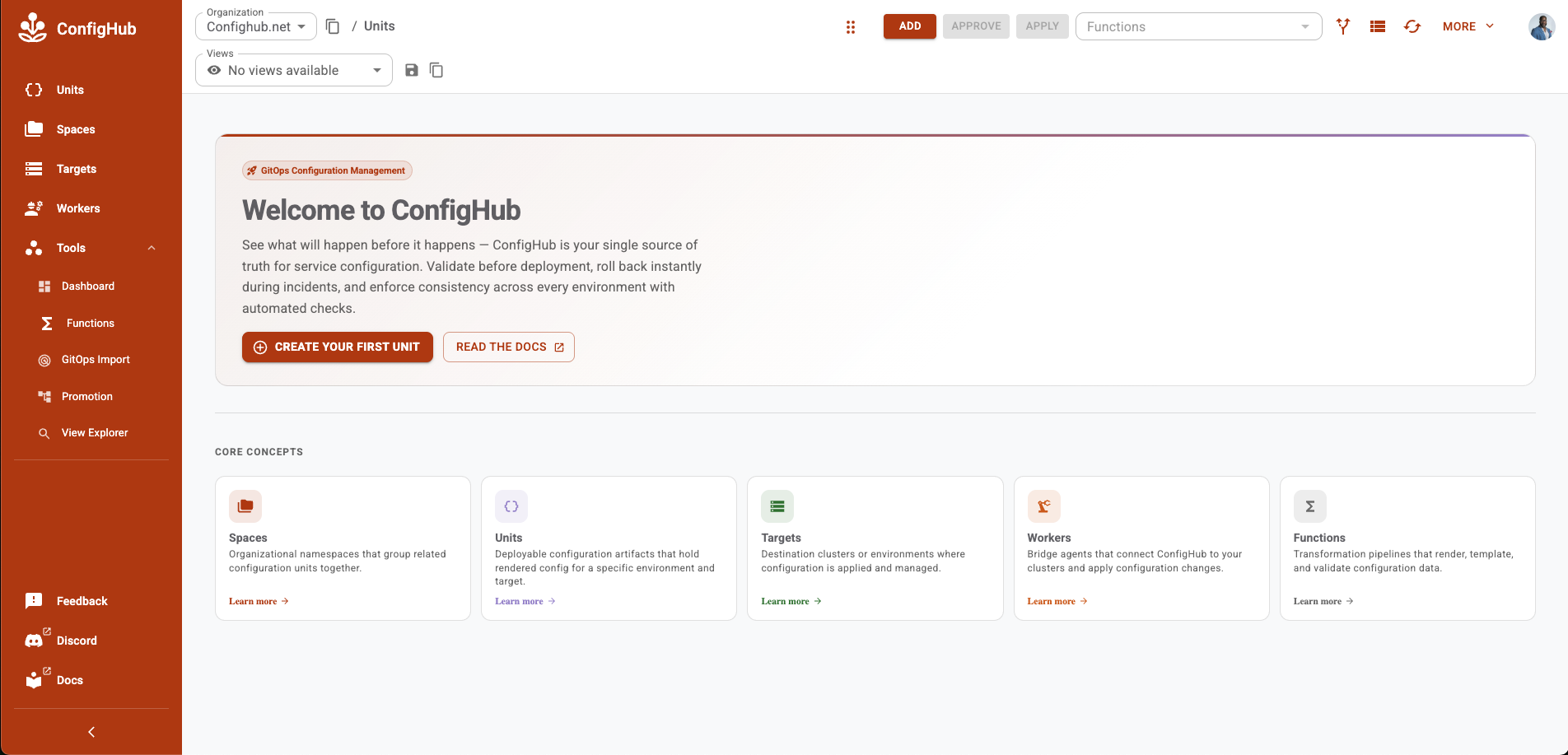
Task: Click READ THE DOCS button
Action: click(509, 347)
